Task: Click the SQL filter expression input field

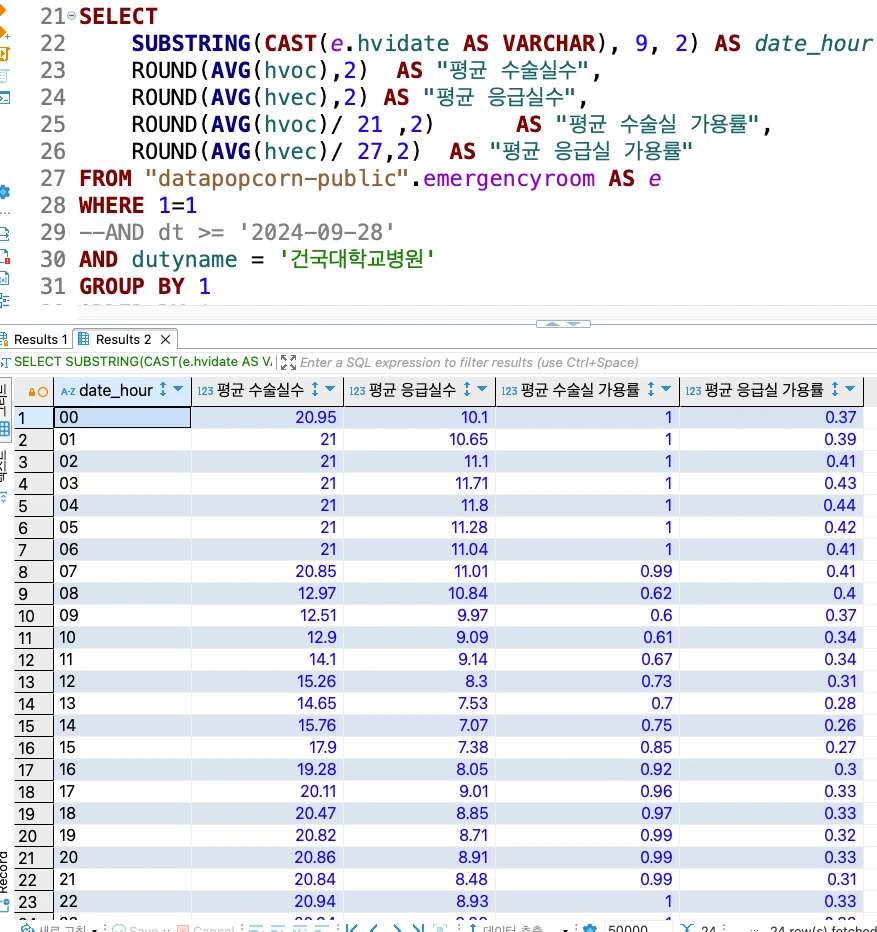Action: (469, 363)
